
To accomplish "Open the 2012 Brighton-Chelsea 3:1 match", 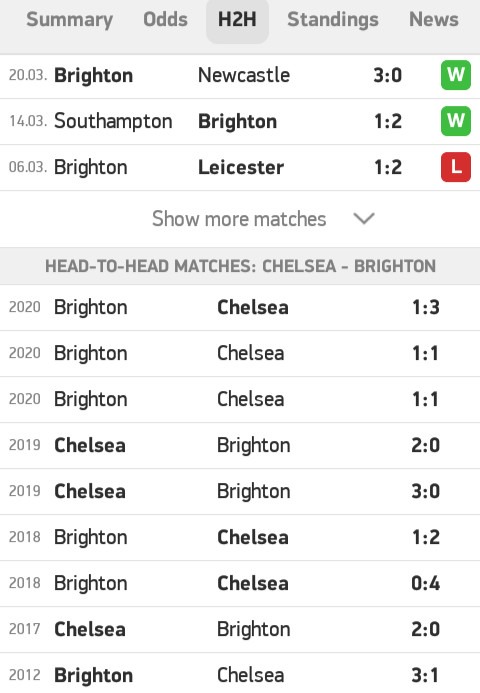I will pos(240,674).
